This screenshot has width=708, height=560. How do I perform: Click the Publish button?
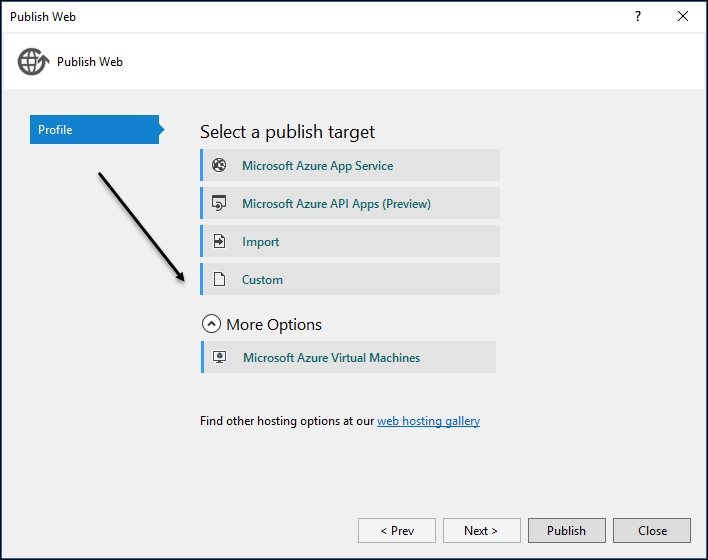(x=567, y=531)
